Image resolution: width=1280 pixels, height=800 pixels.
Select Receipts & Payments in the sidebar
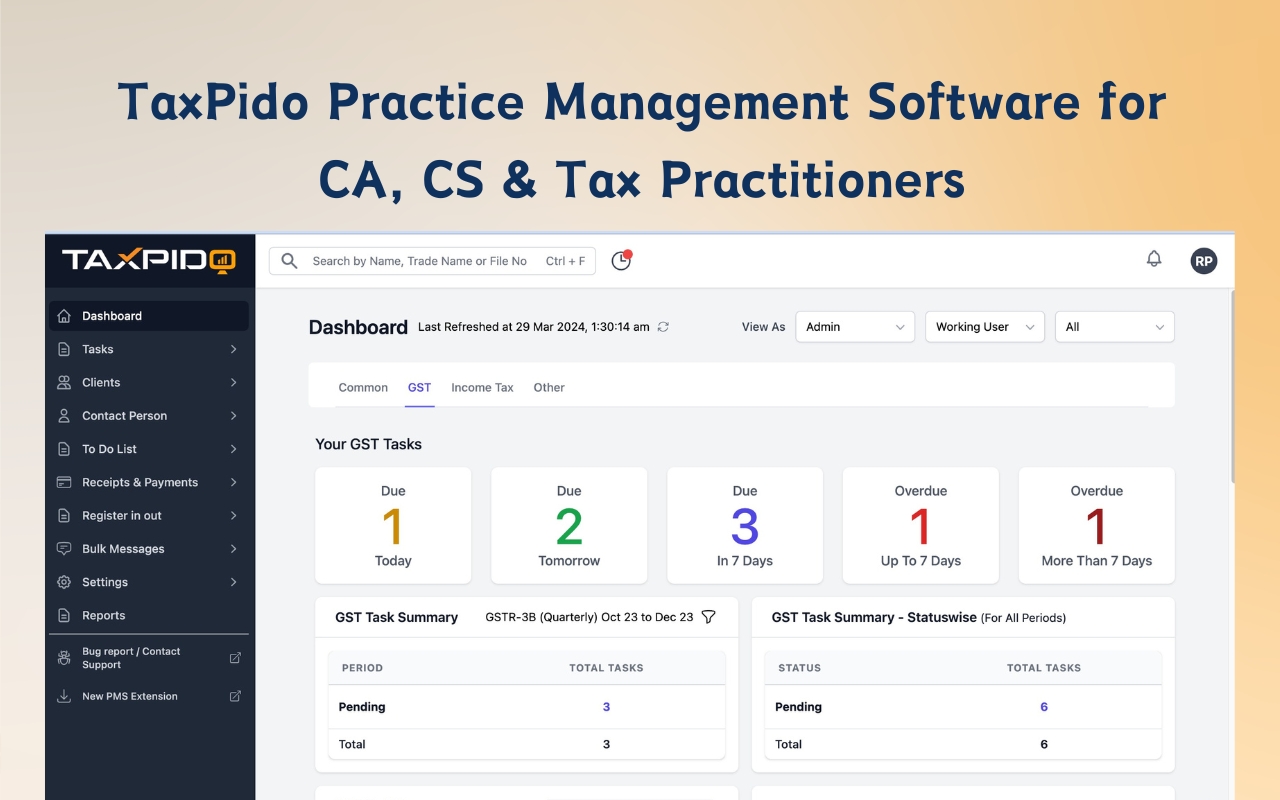click(x=140, y=482)
